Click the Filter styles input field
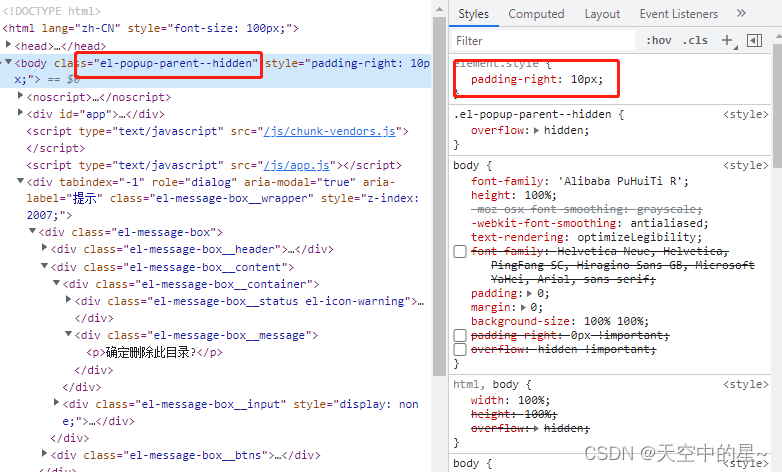 point(544,40)
